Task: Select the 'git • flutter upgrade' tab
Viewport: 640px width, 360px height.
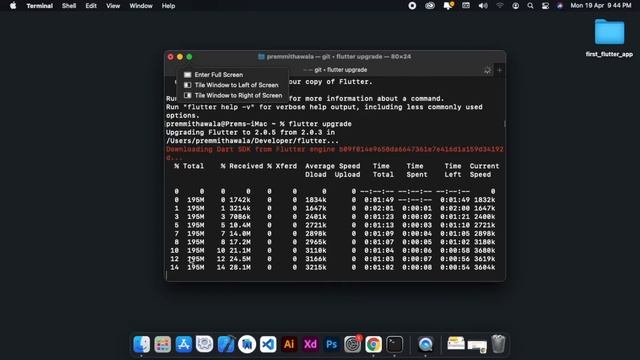Action: point(340,70)
